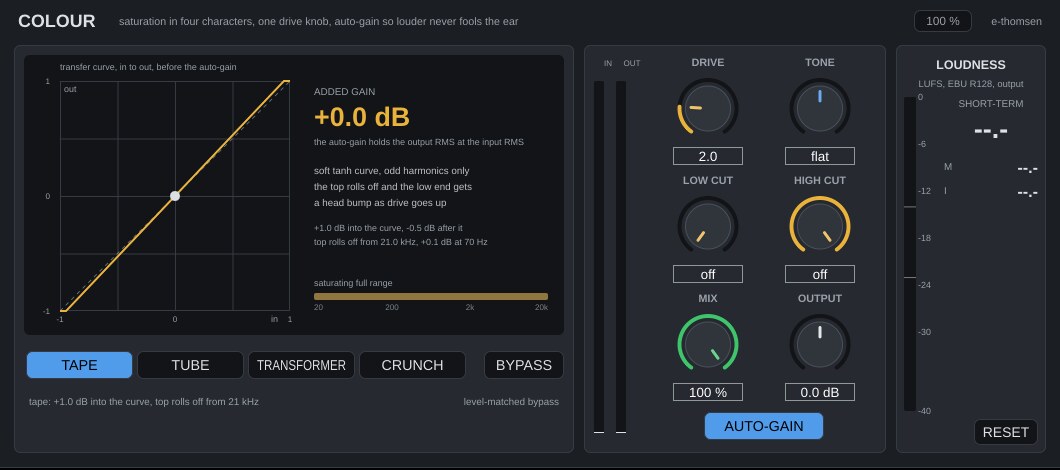Click the HIGH CUT knob
Image resolution: width=1060 pixels, height=470 pixels.
coord(820,227)
